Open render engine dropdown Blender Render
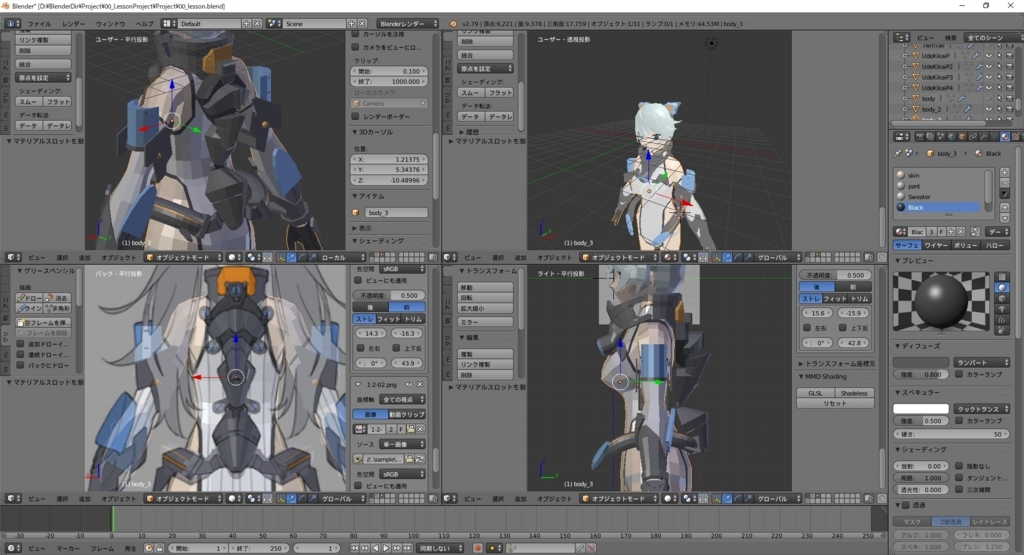This screenshot has height=555, width=1024. 409,24
